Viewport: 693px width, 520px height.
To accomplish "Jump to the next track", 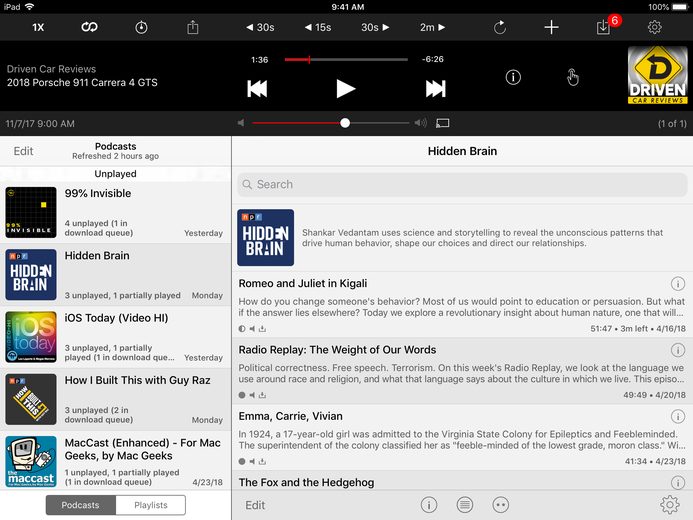I will (x=435, y=89).
